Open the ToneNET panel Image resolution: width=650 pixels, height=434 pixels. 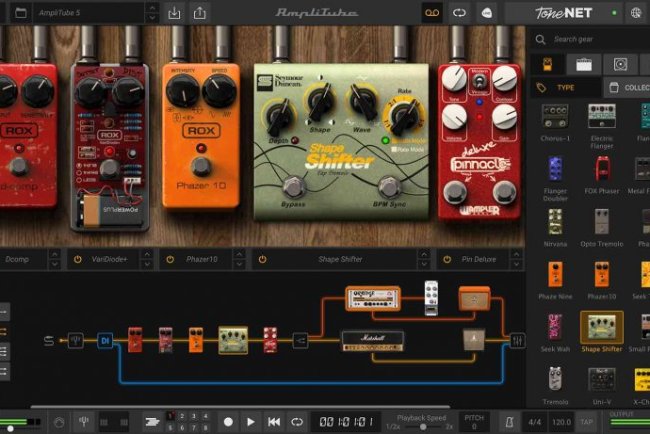pyautogui.click(x=563, y=13)
